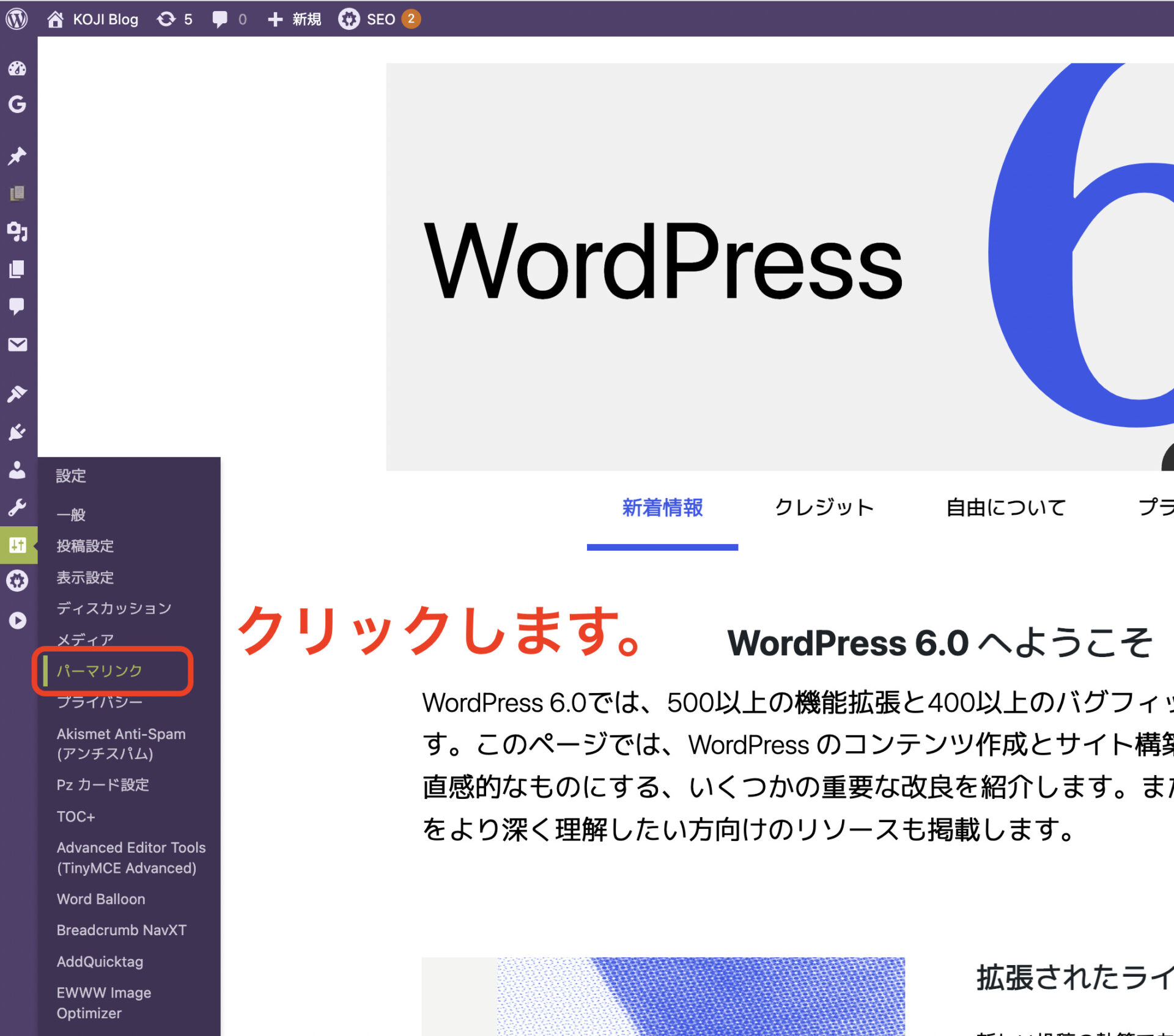Viewport: 1174px width, 1036px height.
Task: Click the 設定 submenu header
Action: click(71, 476)
